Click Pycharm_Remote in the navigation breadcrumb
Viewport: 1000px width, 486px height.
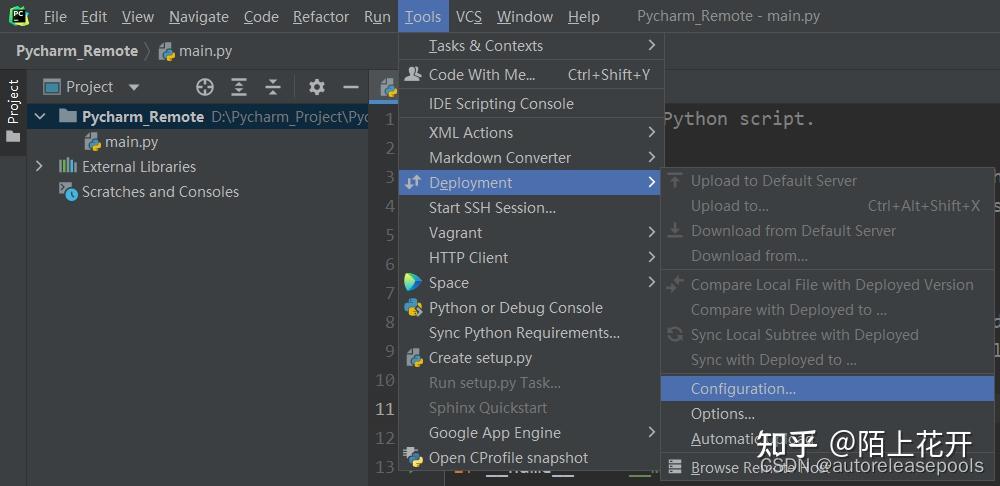pyautogui.click(x=76, y=51)
